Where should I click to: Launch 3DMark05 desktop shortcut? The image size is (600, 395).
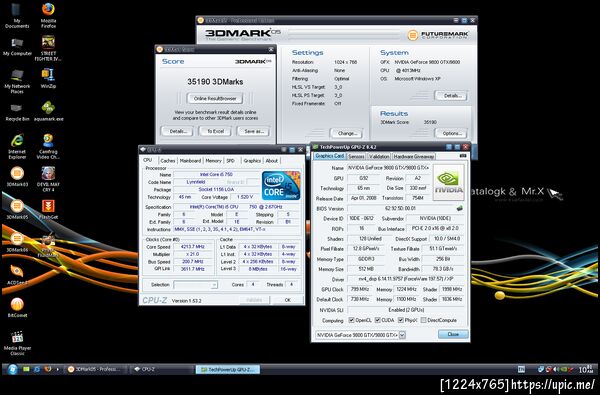click(x=17, y=209)
